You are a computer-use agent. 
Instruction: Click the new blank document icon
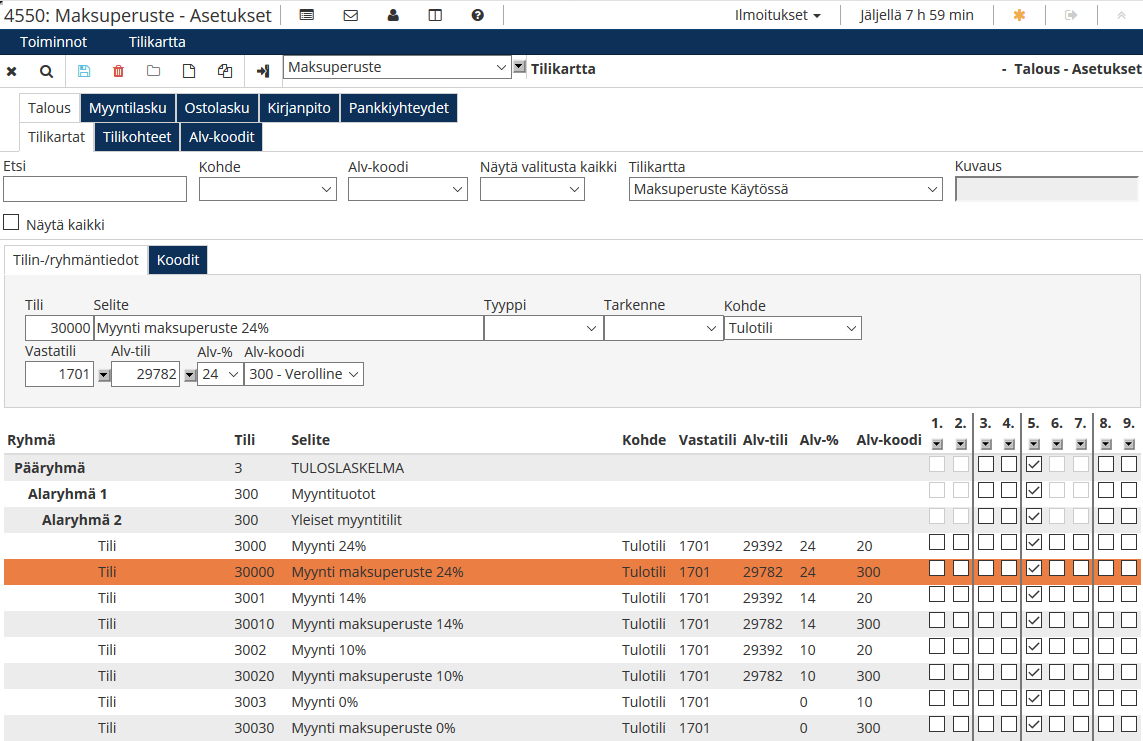(189, 71)
